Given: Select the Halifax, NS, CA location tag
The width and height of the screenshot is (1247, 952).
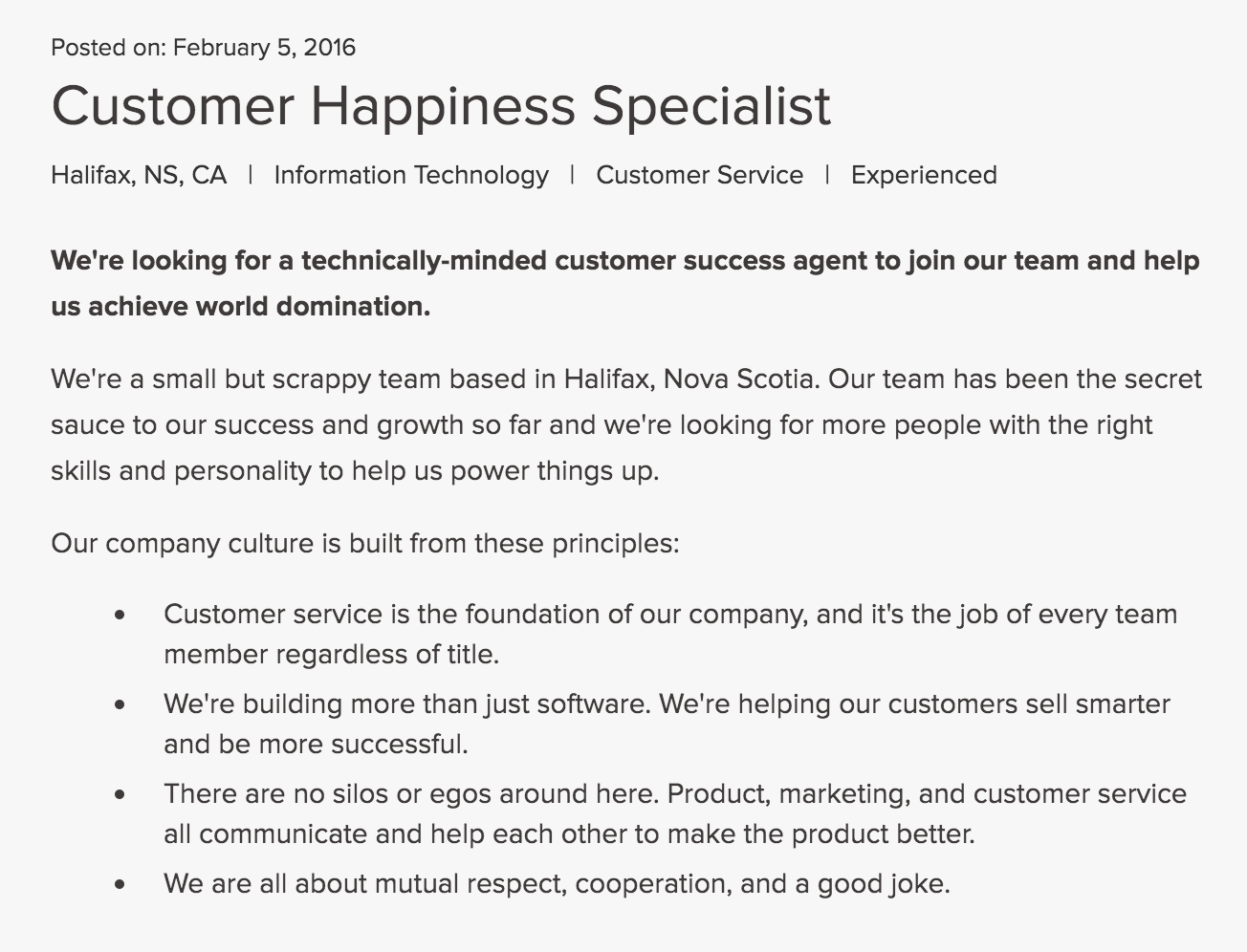Looking at the screenshot, I should pos(139,175).
